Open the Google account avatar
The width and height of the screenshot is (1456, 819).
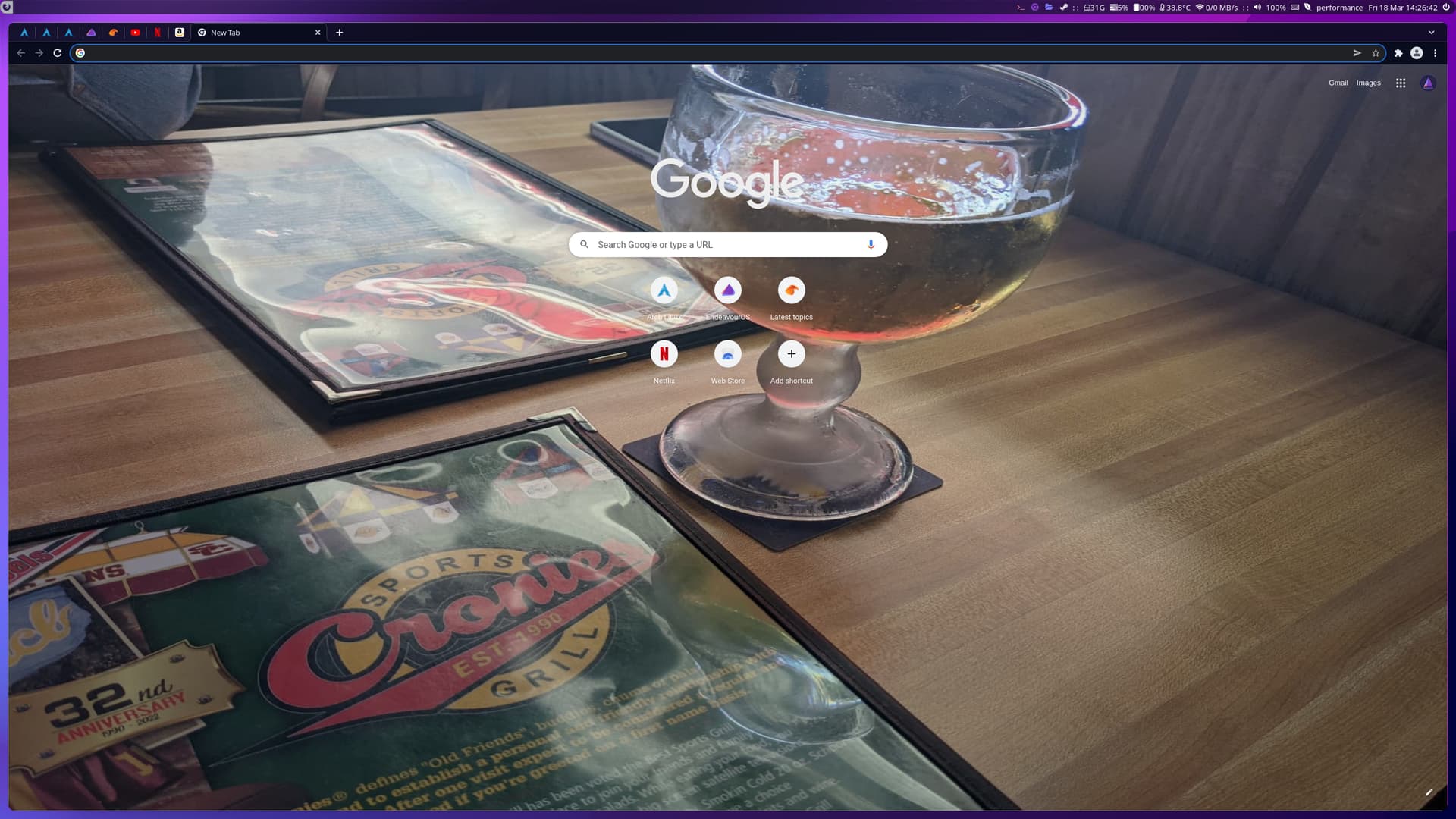tap(1428, 83)
